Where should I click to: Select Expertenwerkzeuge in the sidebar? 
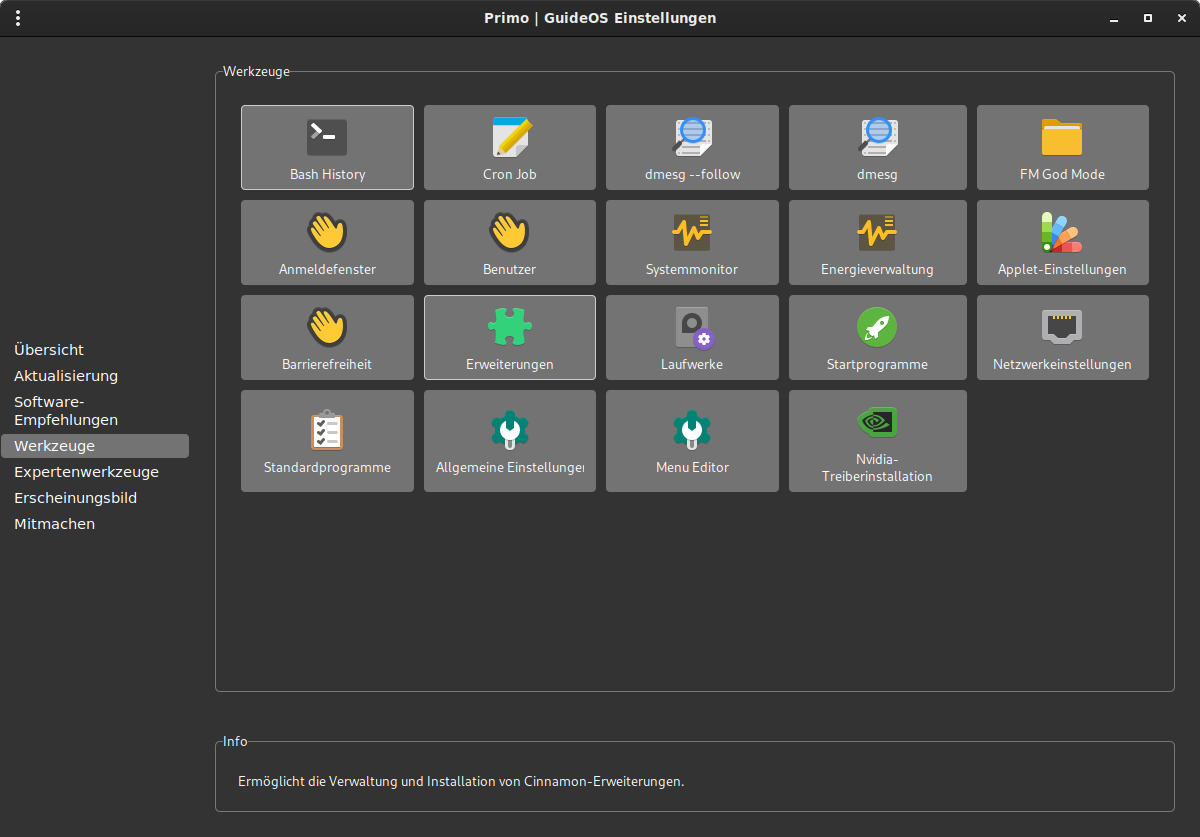tap(86, 472)
